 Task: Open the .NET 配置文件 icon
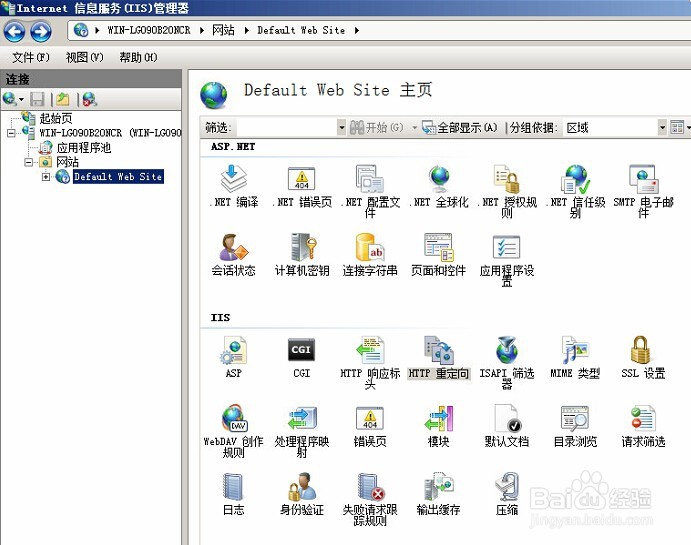coord(370,191)
